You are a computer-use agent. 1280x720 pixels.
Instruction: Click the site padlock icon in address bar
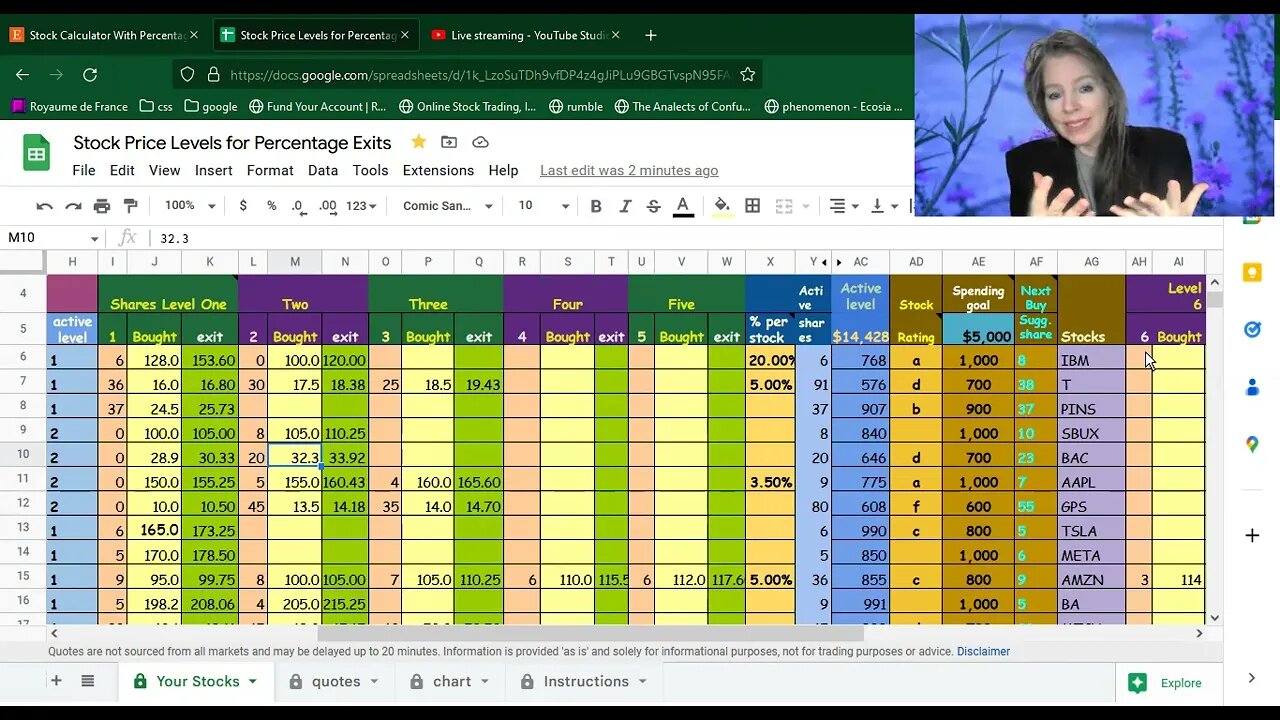coord(212,75)
